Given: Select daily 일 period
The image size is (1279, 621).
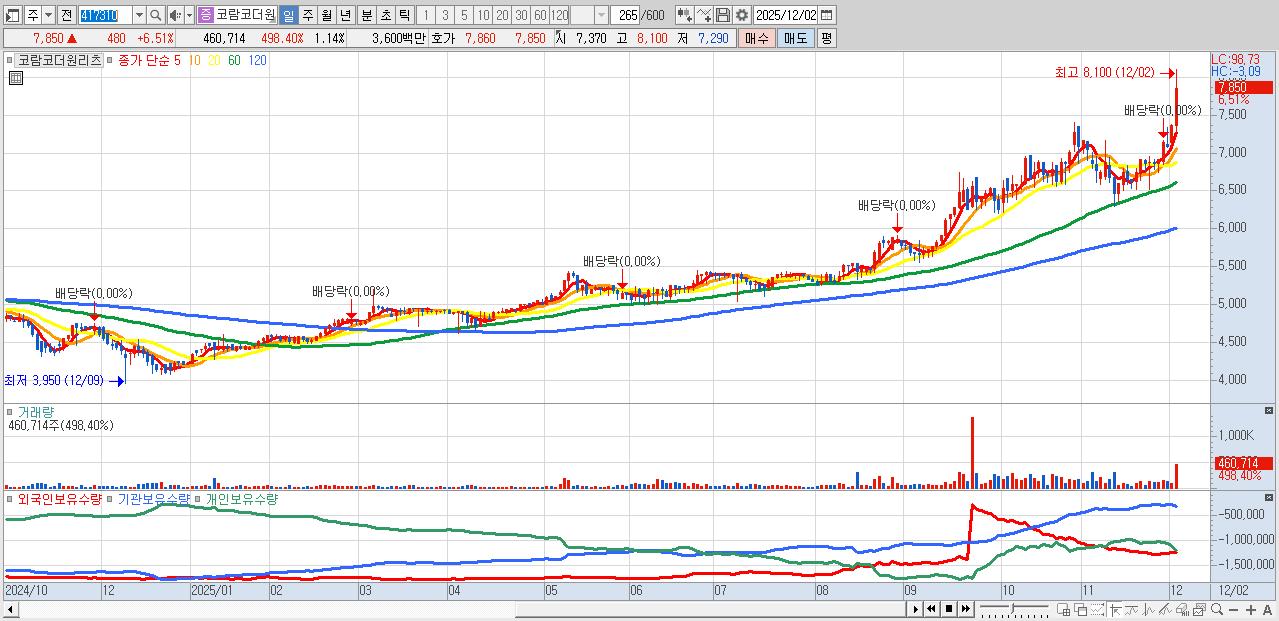Looking at the screenshot, I should [288, 15].
